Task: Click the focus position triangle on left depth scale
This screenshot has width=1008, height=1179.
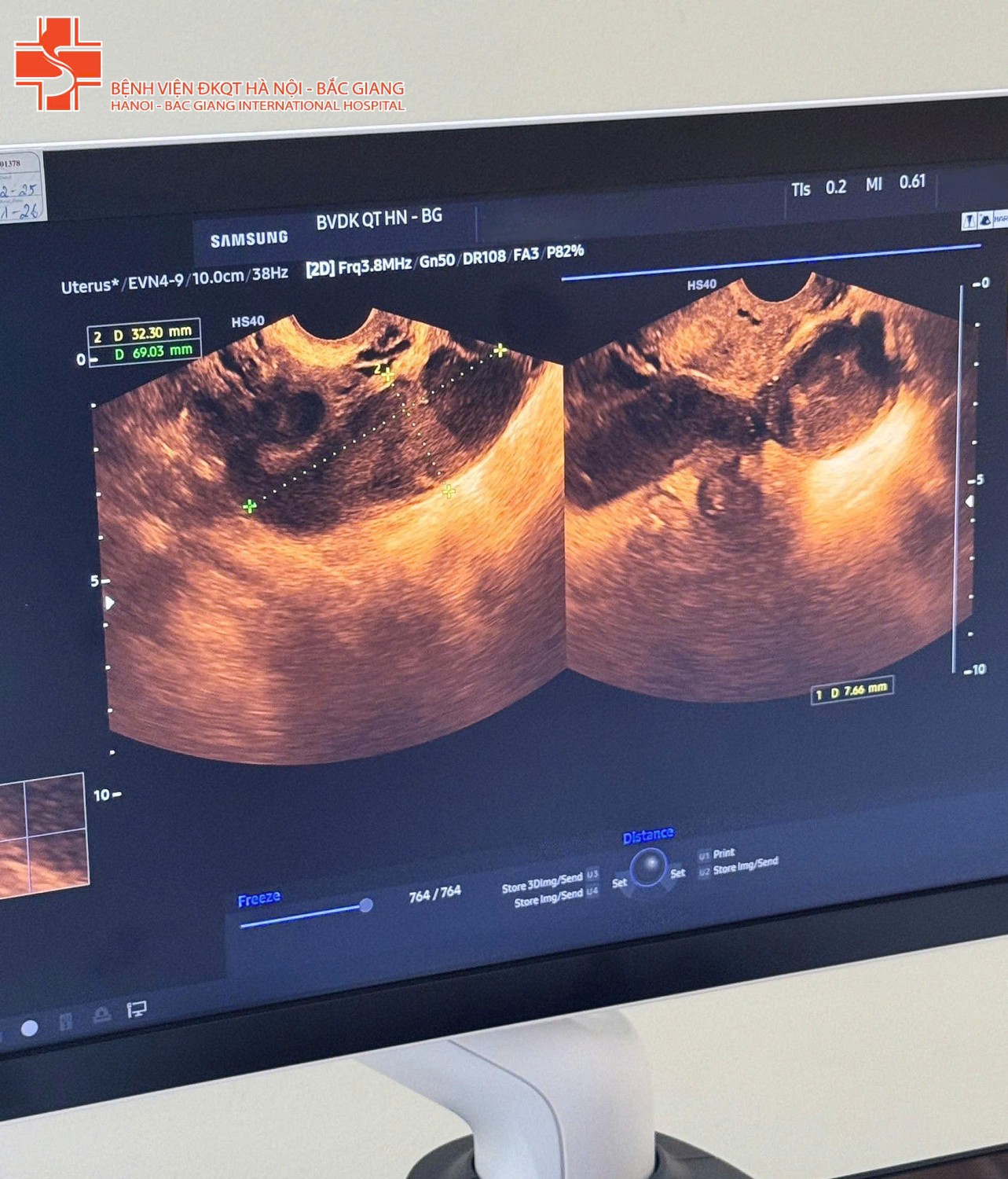Action: point(109,603)
